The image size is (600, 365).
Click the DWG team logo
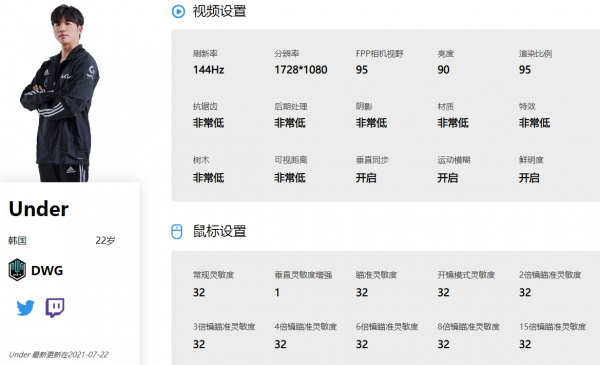pyautogui.click(x=17, y=270)
